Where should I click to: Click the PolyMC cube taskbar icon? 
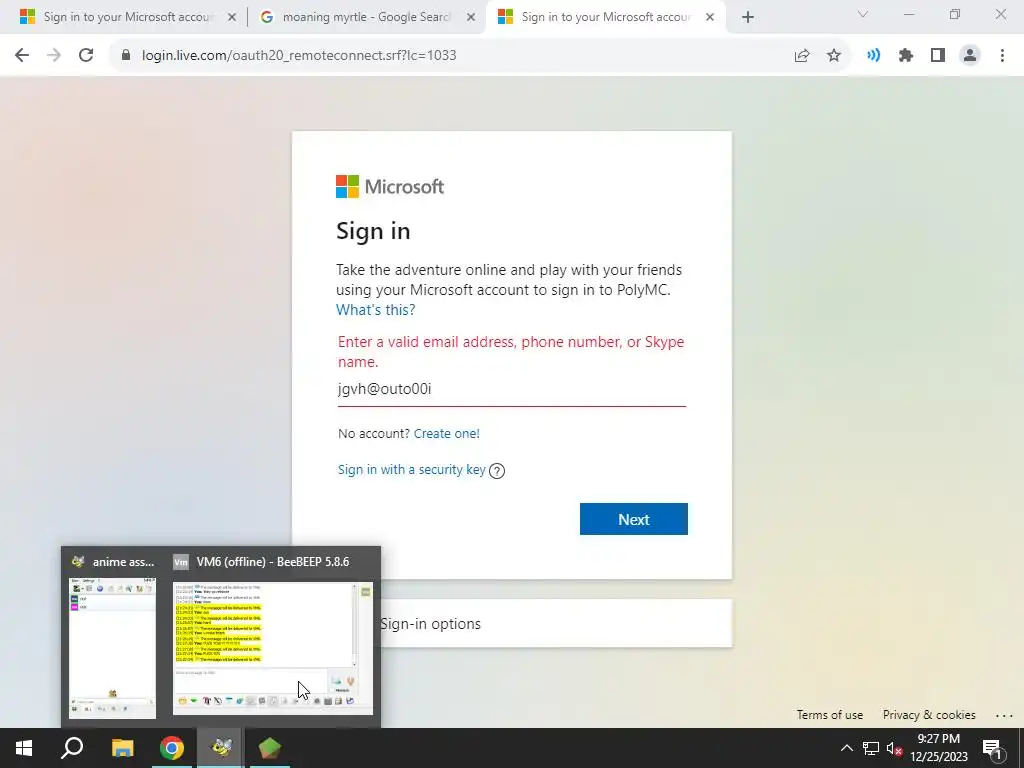point(270,748)
